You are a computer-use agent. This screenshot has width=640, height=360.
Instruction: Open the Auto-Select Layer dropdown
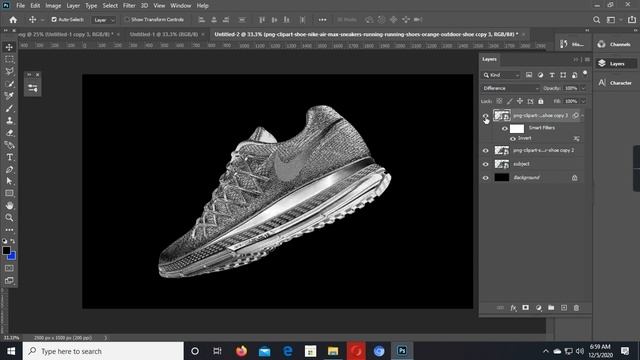click(x=104, y=20)
